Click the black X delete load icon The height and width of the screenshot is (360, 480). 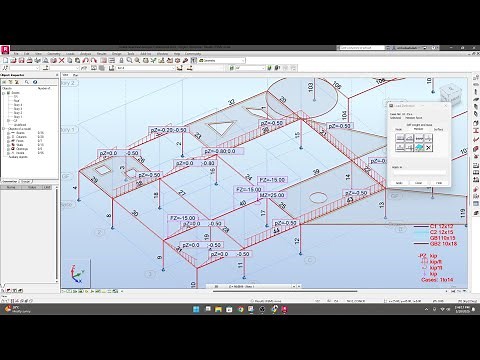(x=428, y=147)
